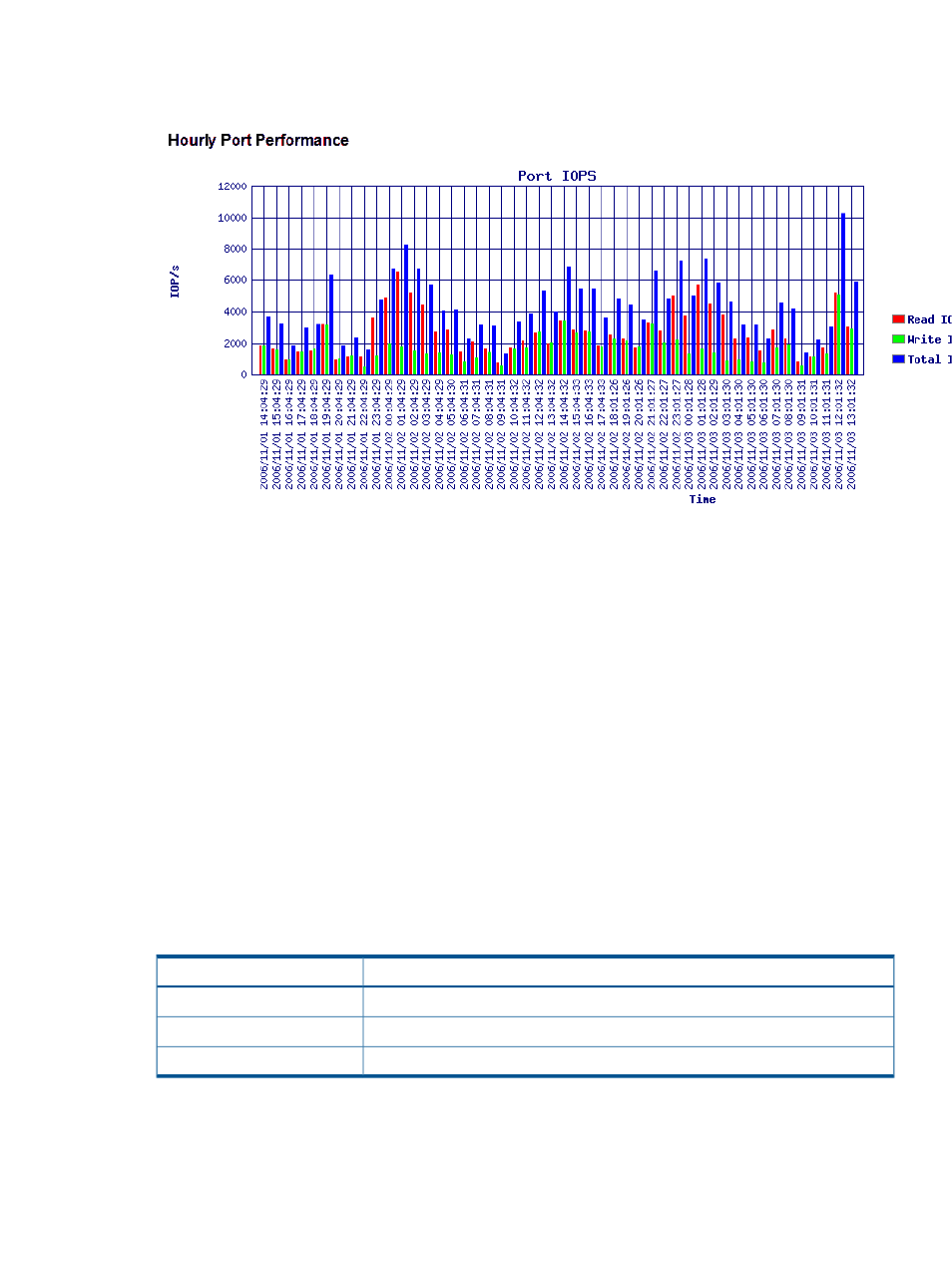Click the blue bar at 2006/11/02 01:04:29
The height and width of the screenshot is (1268, 952).
(406, 310)
